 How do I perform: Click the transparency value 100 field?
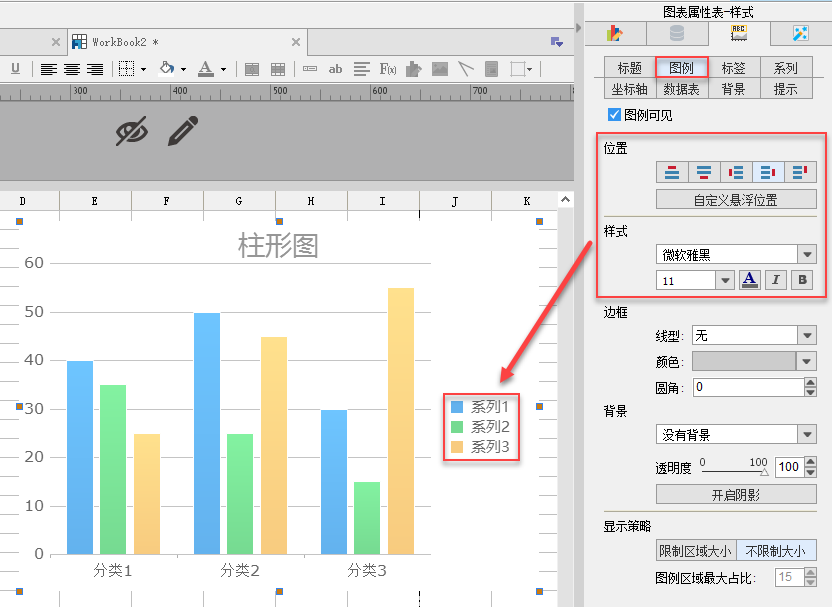pyautogui.click(x=790, y=467)
